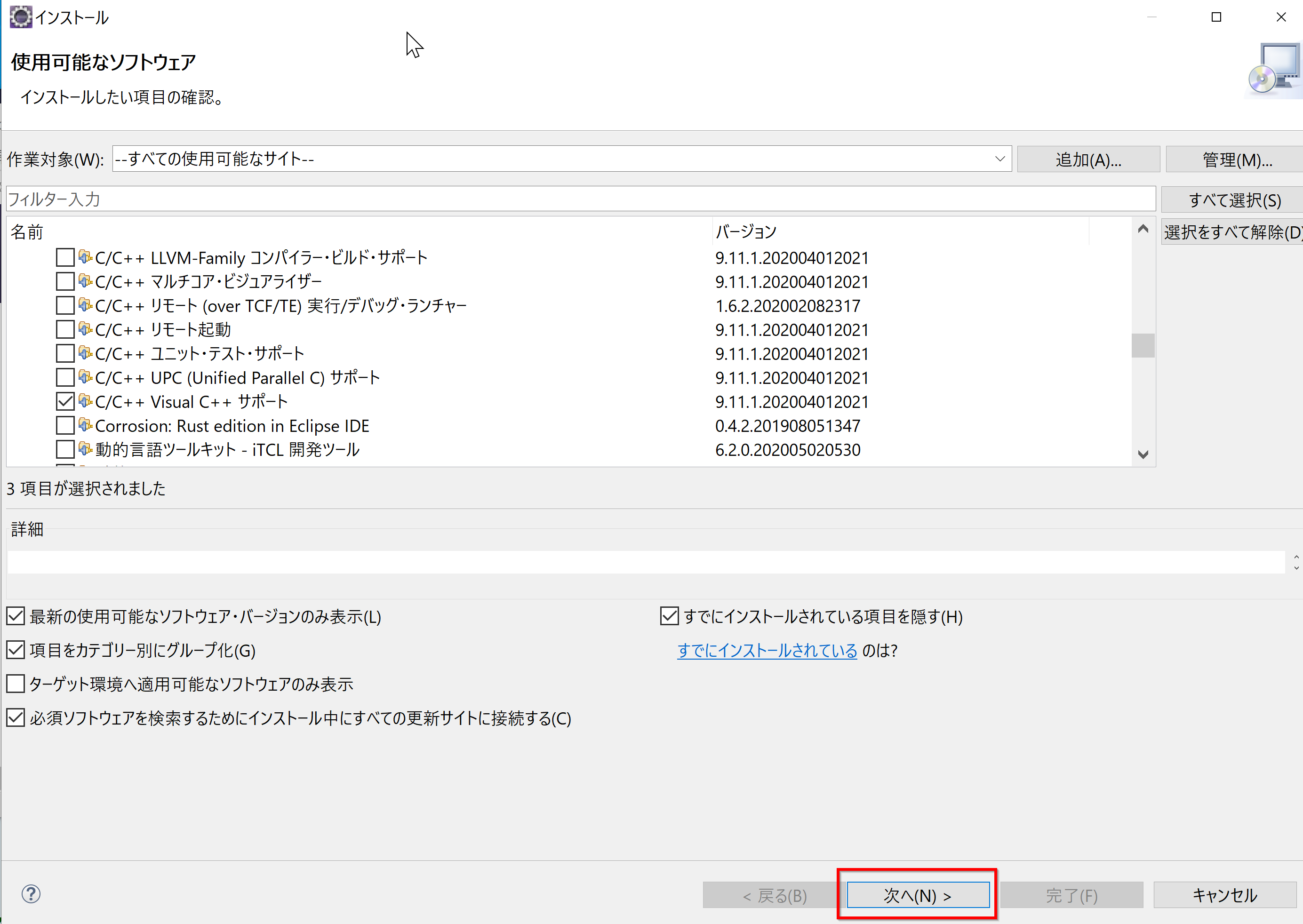Check Corrosion: Rust edition in Eclipse IDE checkbox
Image resolution: width=1303 pixels, height=924 pixels.
(x=65, y=425)
